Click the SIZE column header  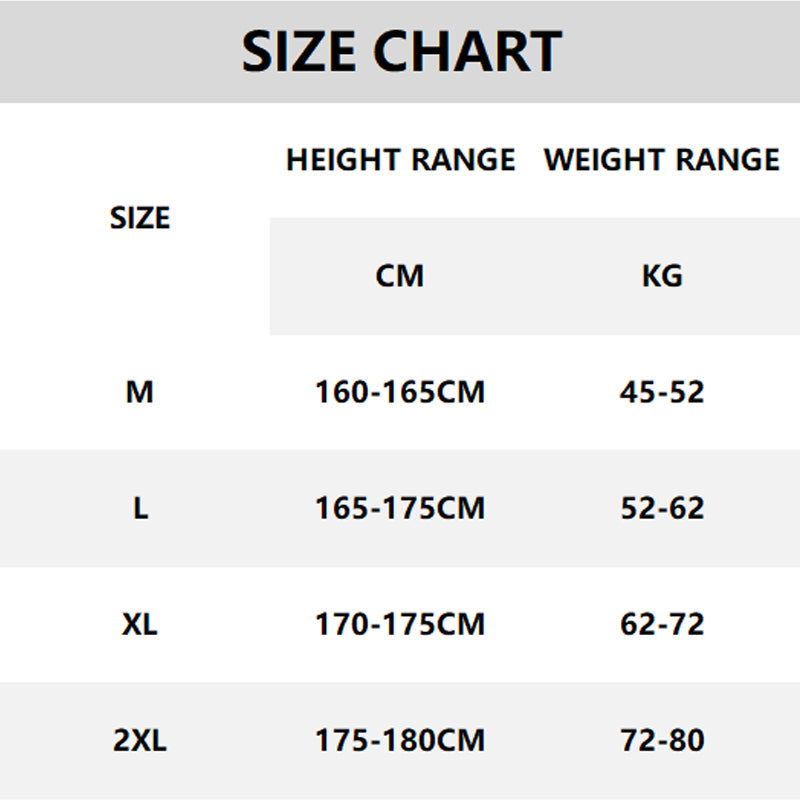tap(140, 218)
